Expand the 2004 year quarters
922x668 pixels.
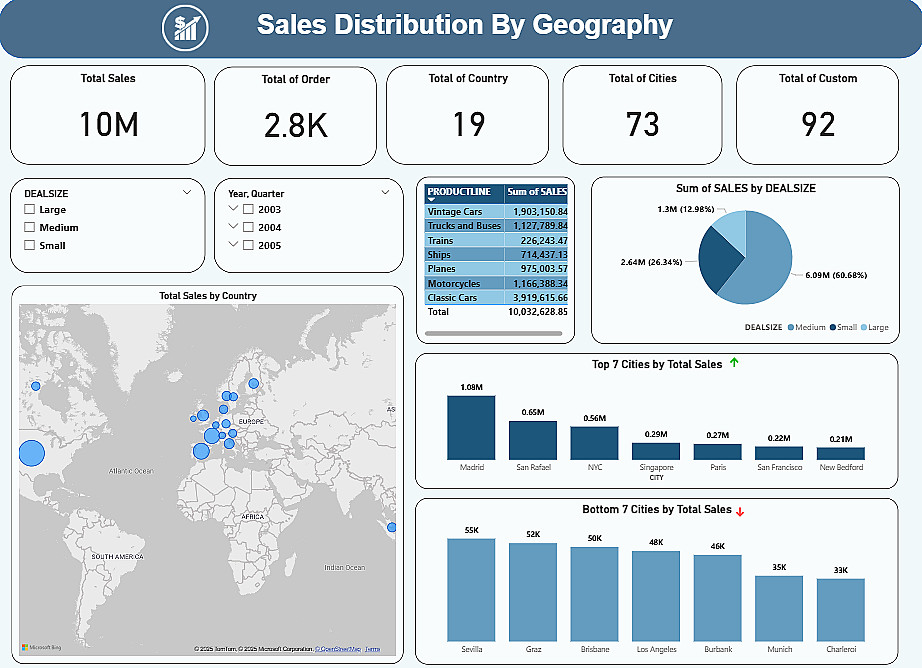(233, 226)
